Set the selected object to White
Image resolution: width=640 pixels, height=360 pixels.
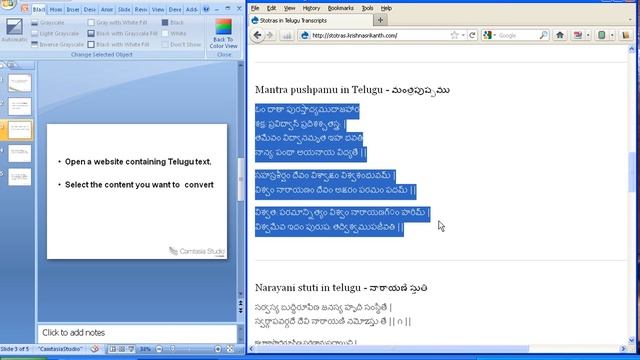pyautogui.click(x=174, y=33)
